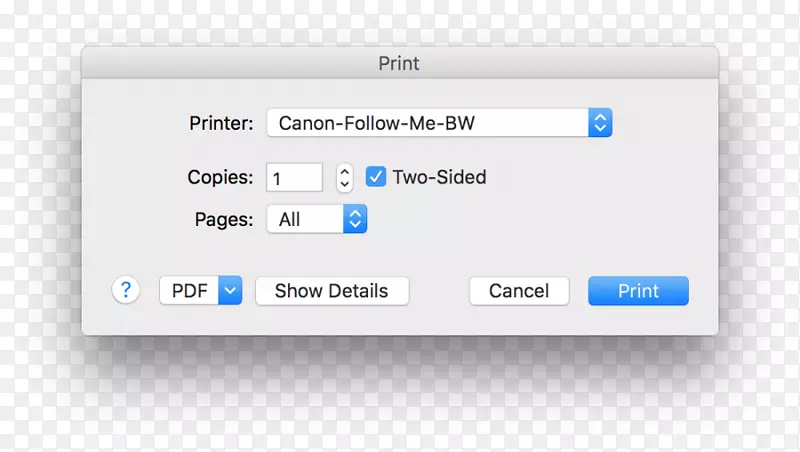Uncheck the Two-Sided checkbox
The width and height of the screenshot is (800, 452).
(x=376, y=177)
